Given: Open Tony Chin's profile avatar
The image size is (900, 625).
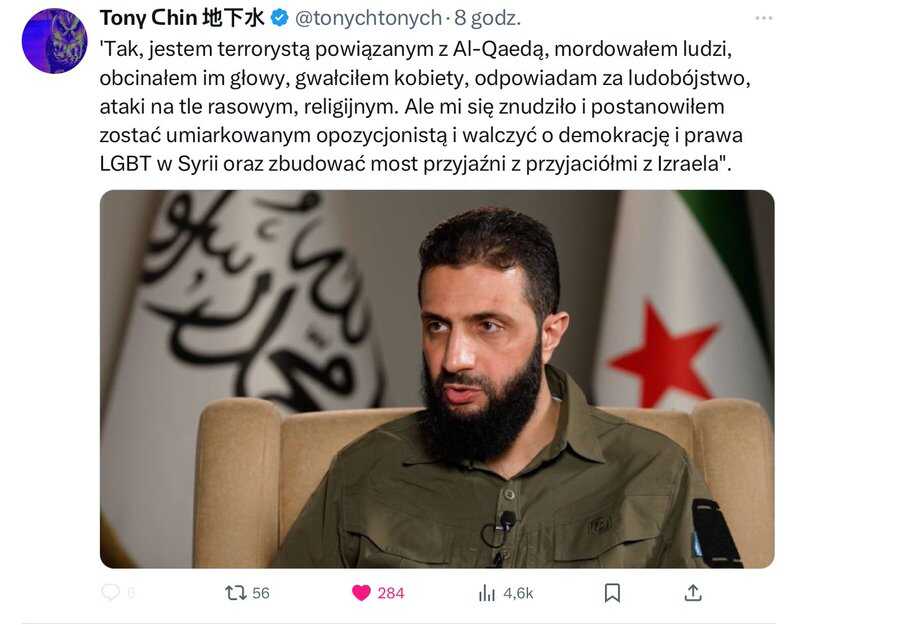Looking at the screenshot, I should pos(55,41).
